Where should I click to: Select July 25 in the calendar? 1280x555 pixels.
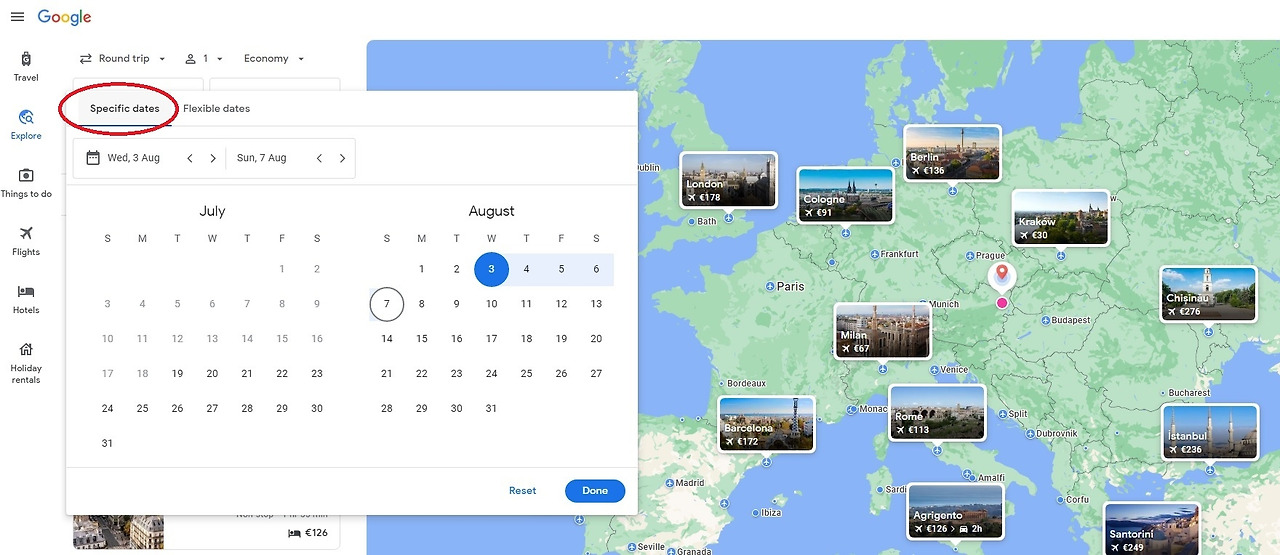point(142,408)
